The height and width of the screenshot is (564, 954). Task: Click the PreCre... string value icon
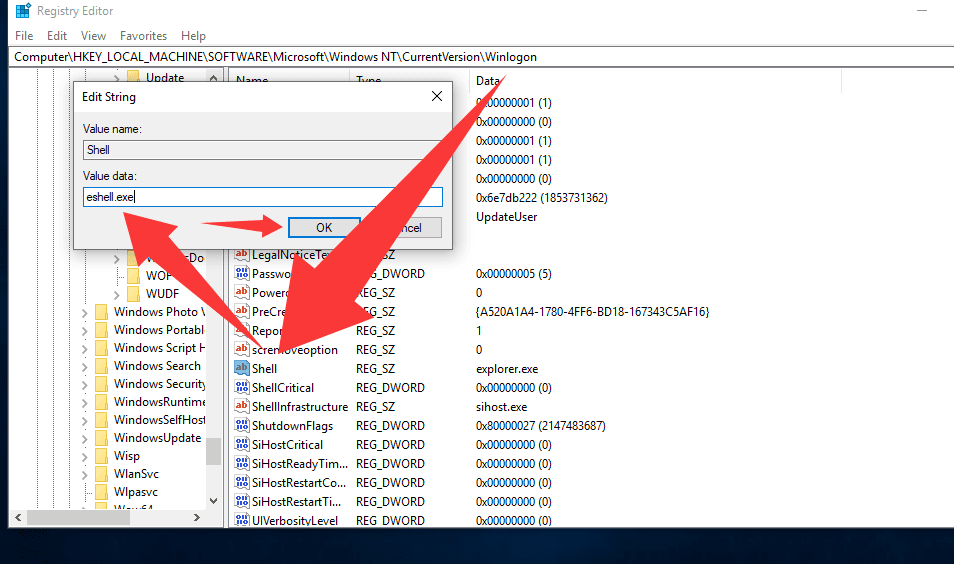[242, 311]
